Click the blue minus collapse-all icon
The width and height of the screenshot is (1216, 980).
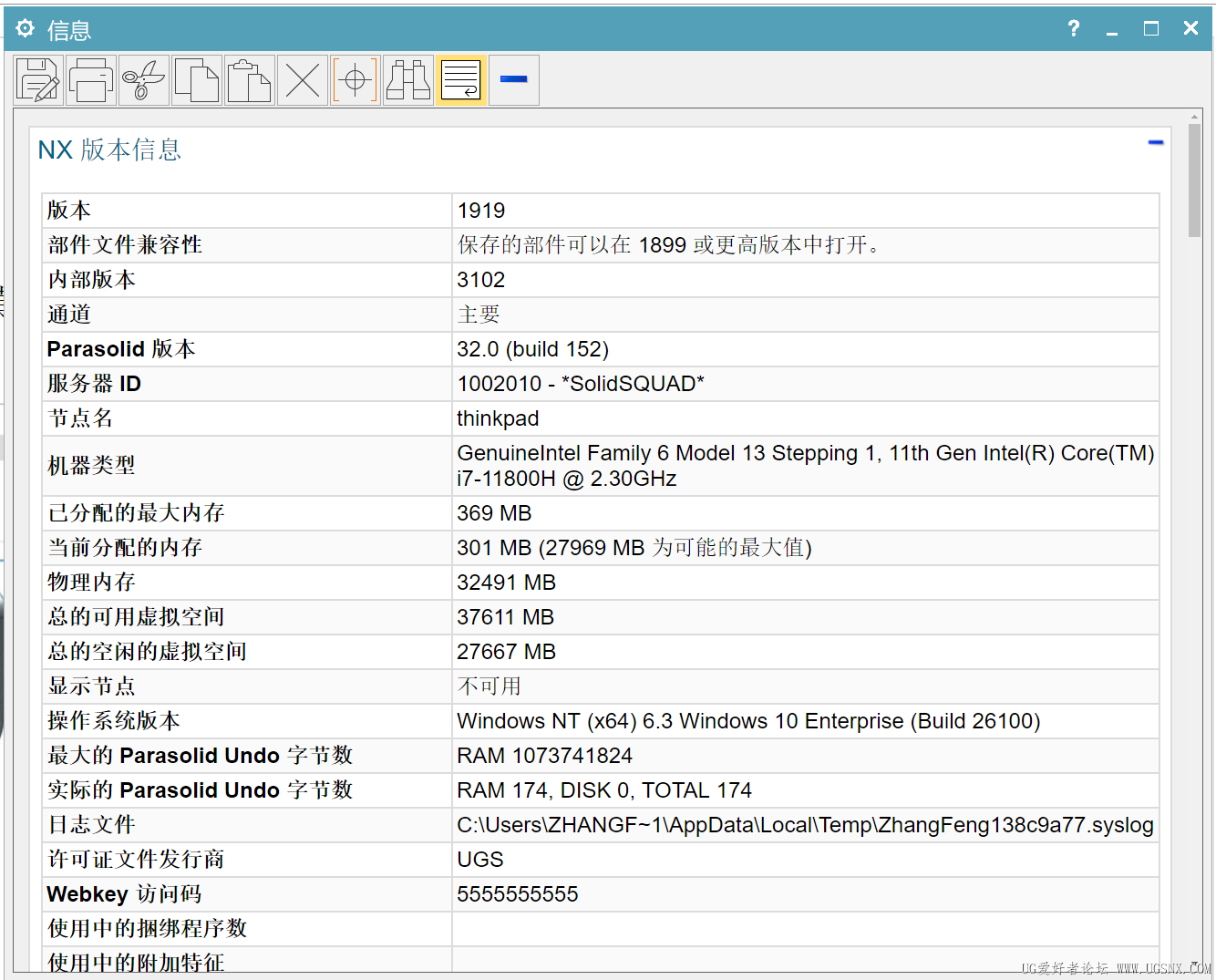pyautogui.click(x=514, y=80)
